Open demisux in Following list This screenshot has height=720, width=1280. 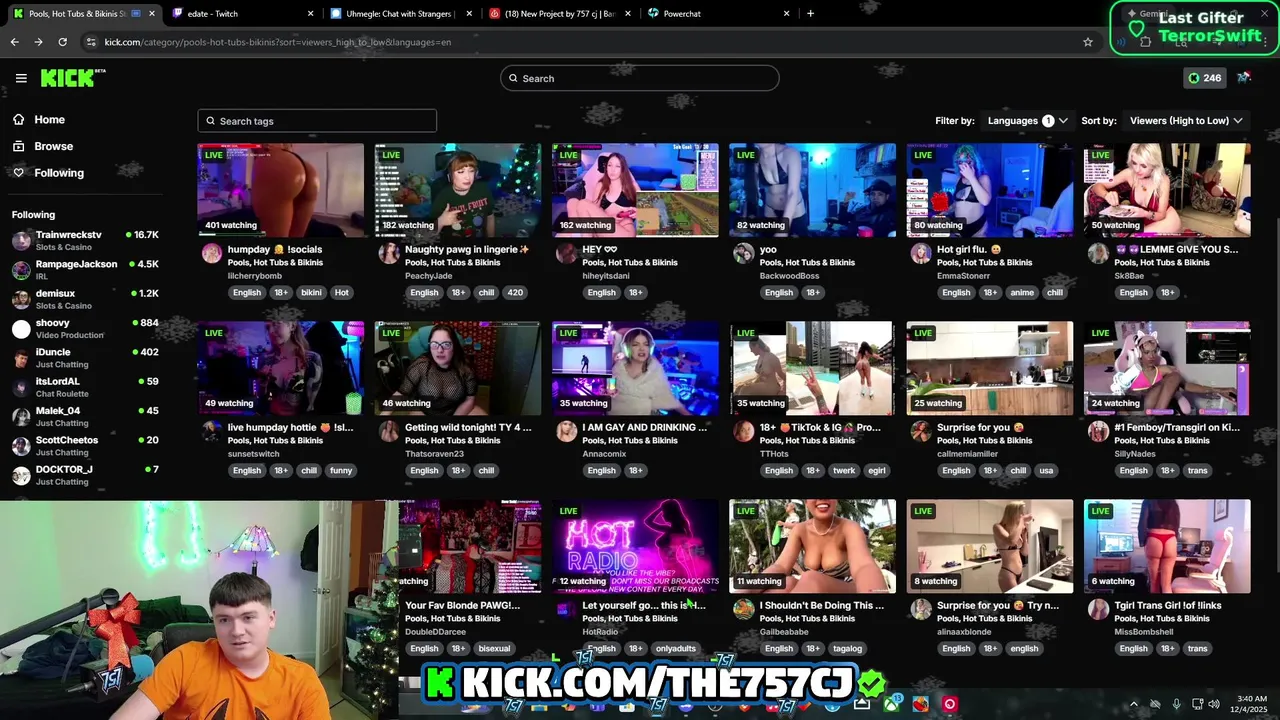point(85,299)
